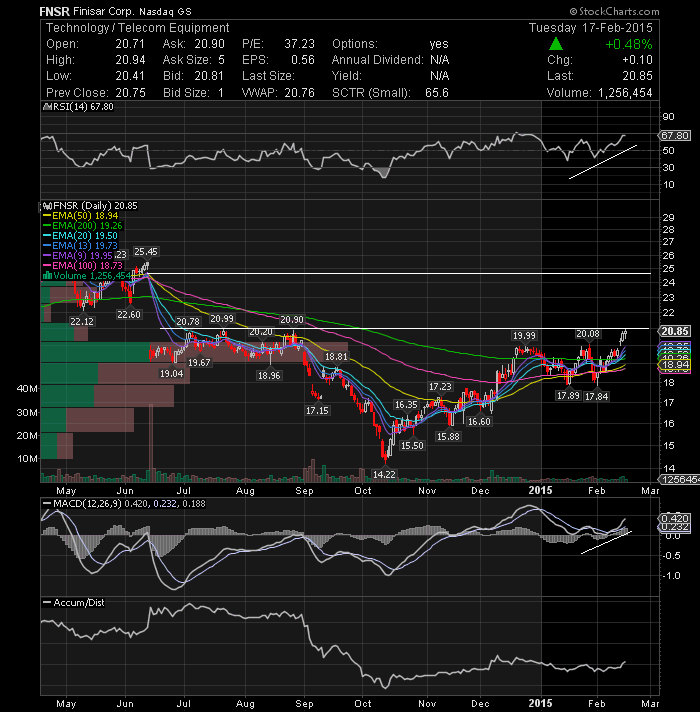Image resolution: width=700 pixels, height=712 pixels.
Task: Click the Nasdaq GS exchange label
Action: (165, 12)
